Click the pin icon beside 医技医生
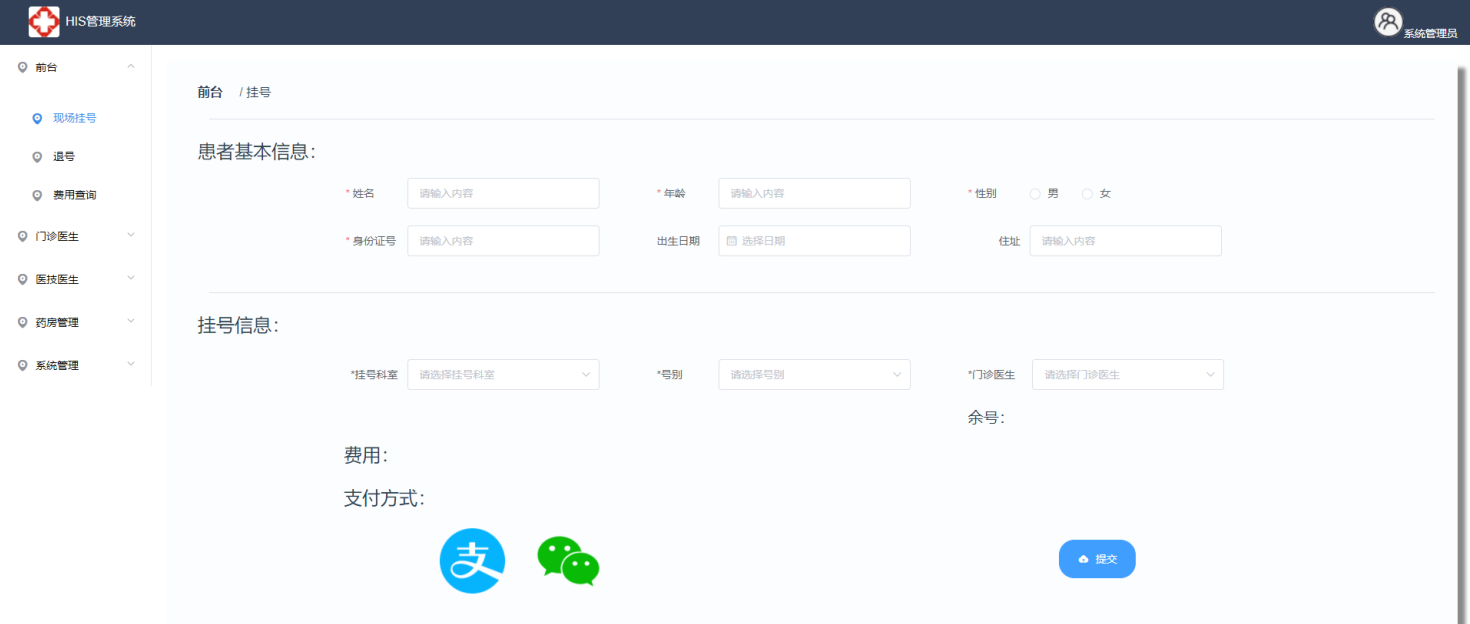The image size is (1470, 624). (x=22, y=280)
